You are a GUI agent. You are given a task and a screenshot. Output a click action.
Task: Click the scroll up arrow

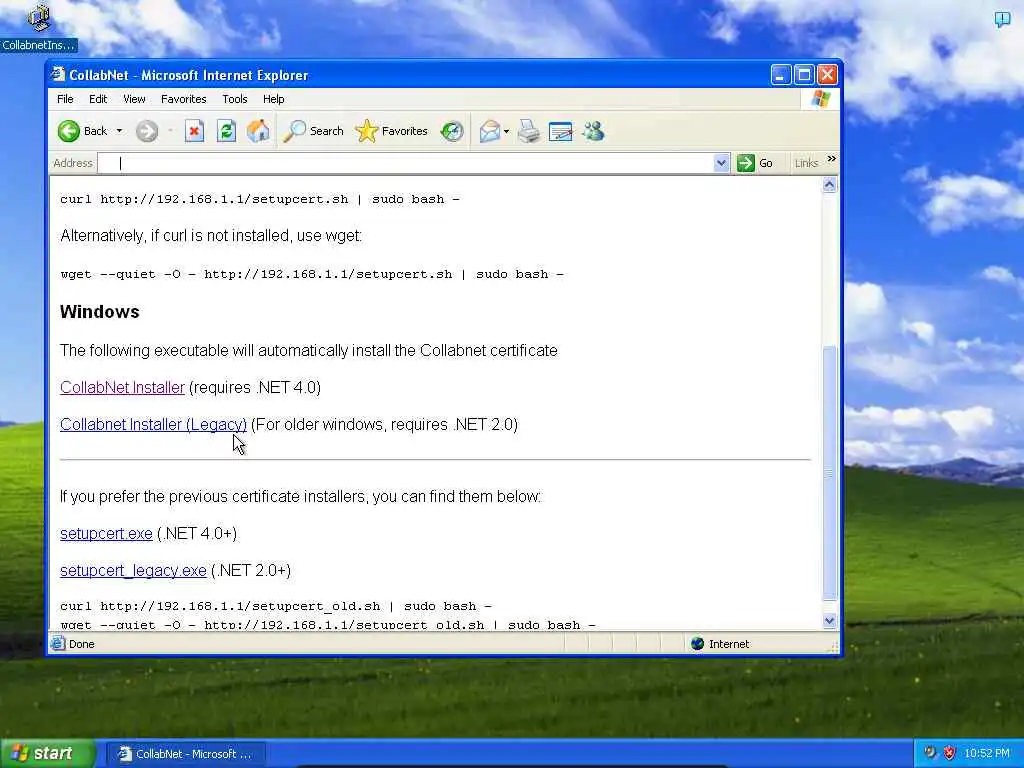(x=829, y=185)
